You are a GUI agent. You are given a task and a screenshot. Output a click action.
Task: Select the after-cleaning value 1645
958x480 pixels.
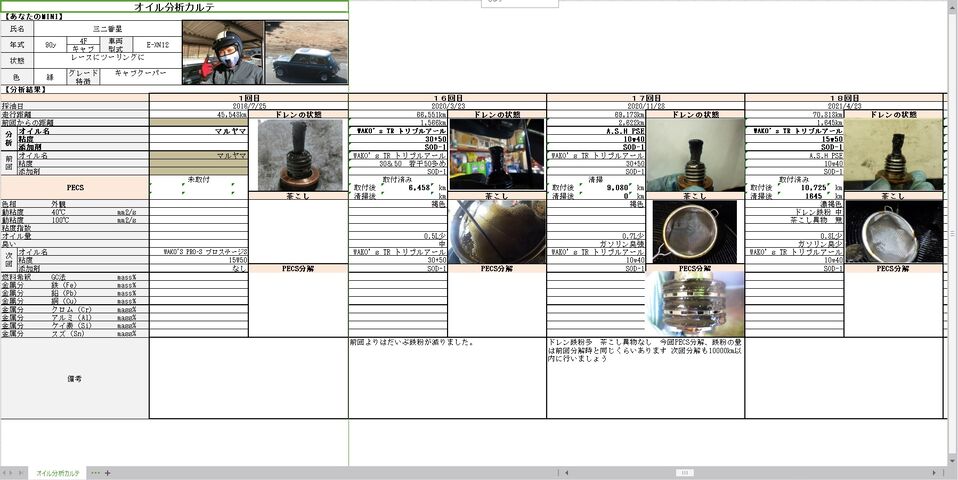point(818,196)
